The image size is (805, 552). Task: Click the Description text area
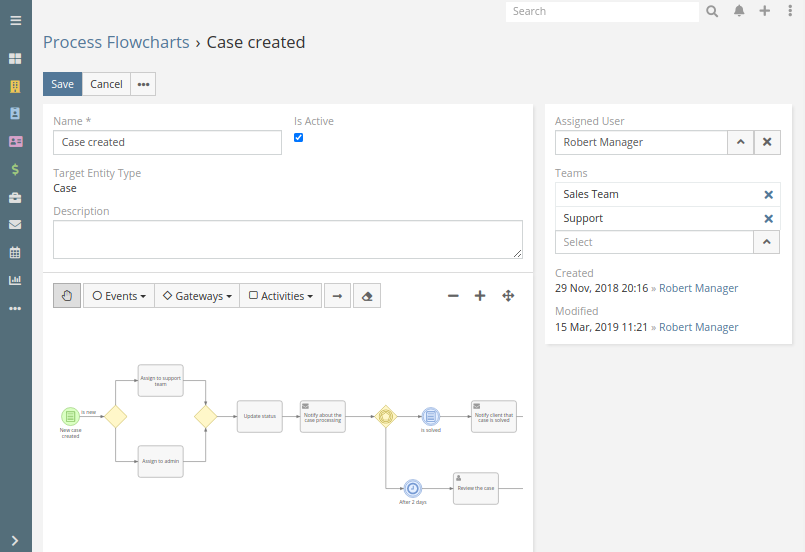tap(288, 240)
